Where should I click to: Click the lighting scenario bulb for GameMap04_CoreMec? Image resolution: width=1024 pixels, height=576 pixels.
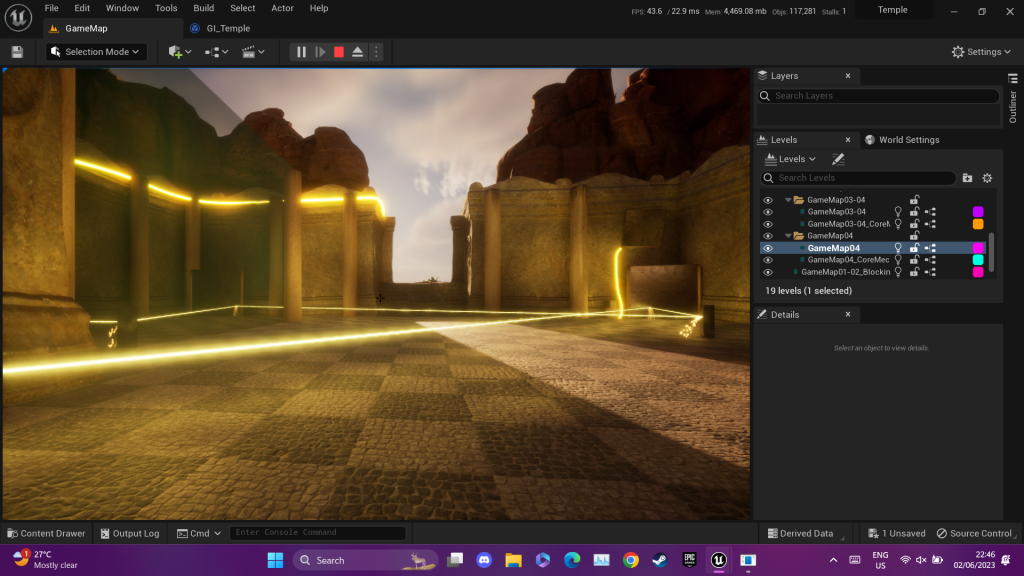pos(898,260)
